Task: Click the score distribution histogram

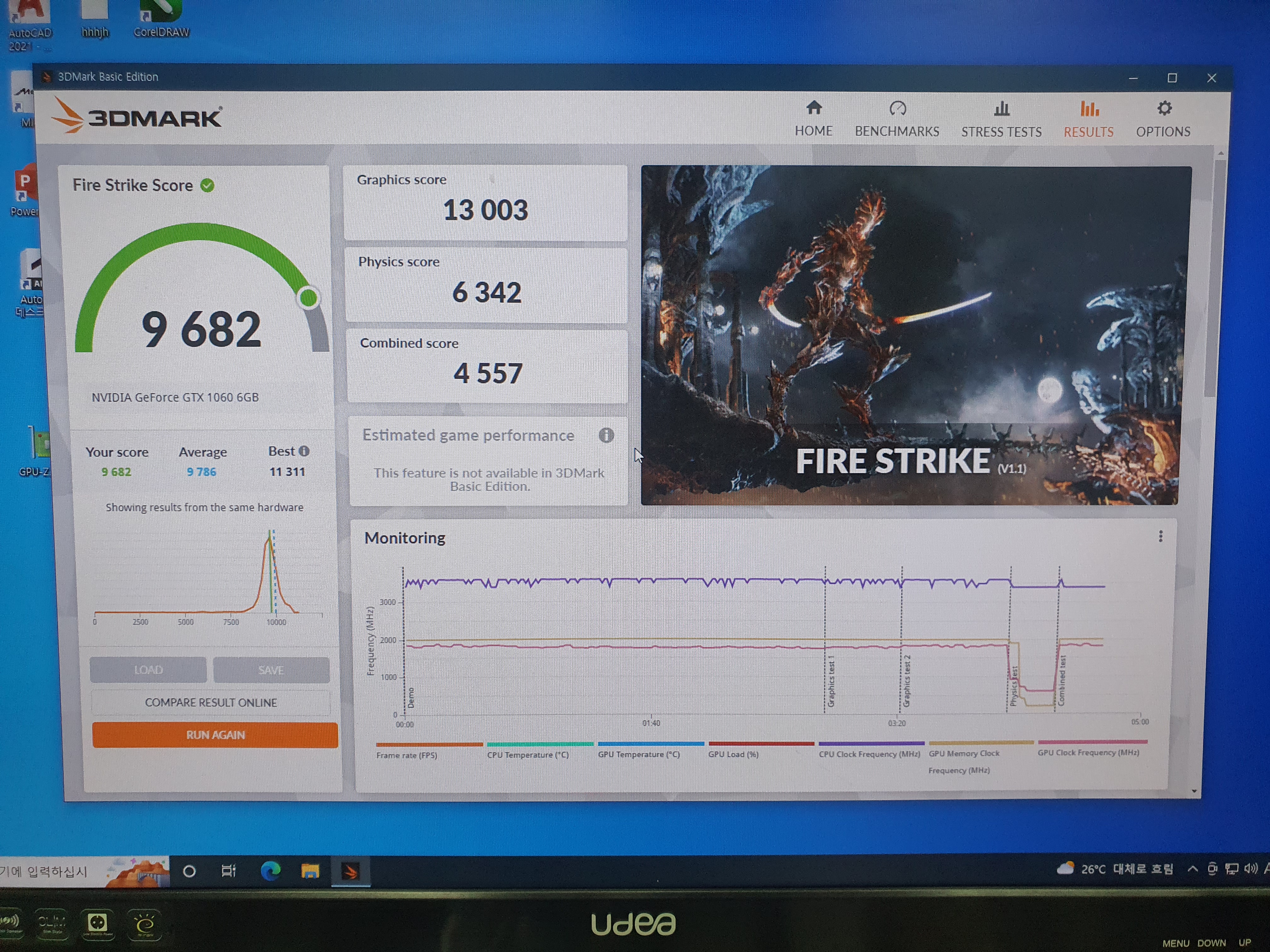Action: point(209,577)
